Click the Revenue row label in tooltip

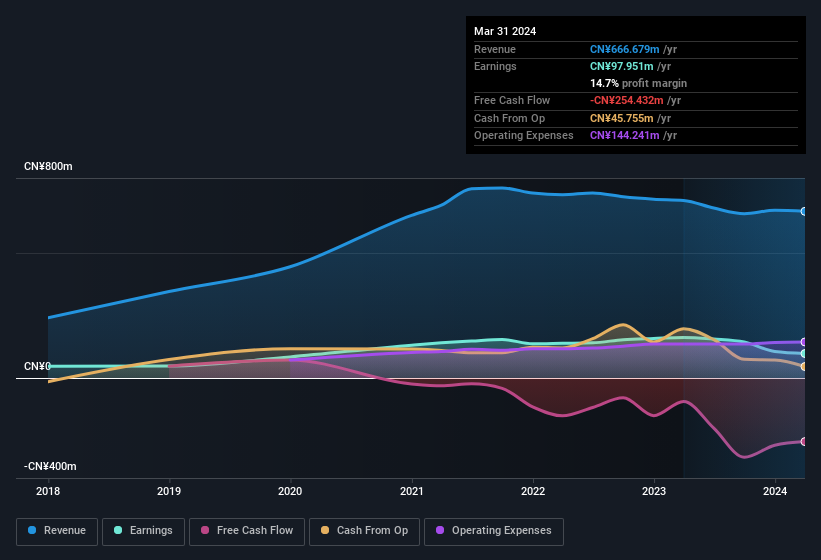pos(495,49)
